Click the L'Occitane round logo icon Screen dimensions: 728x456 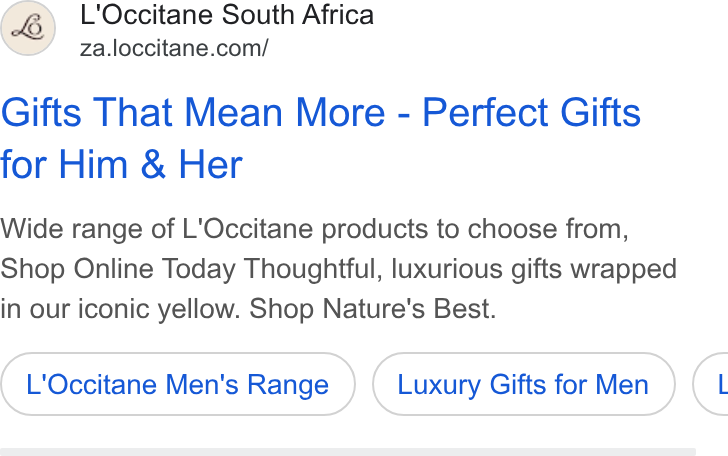tap(28, 28)
